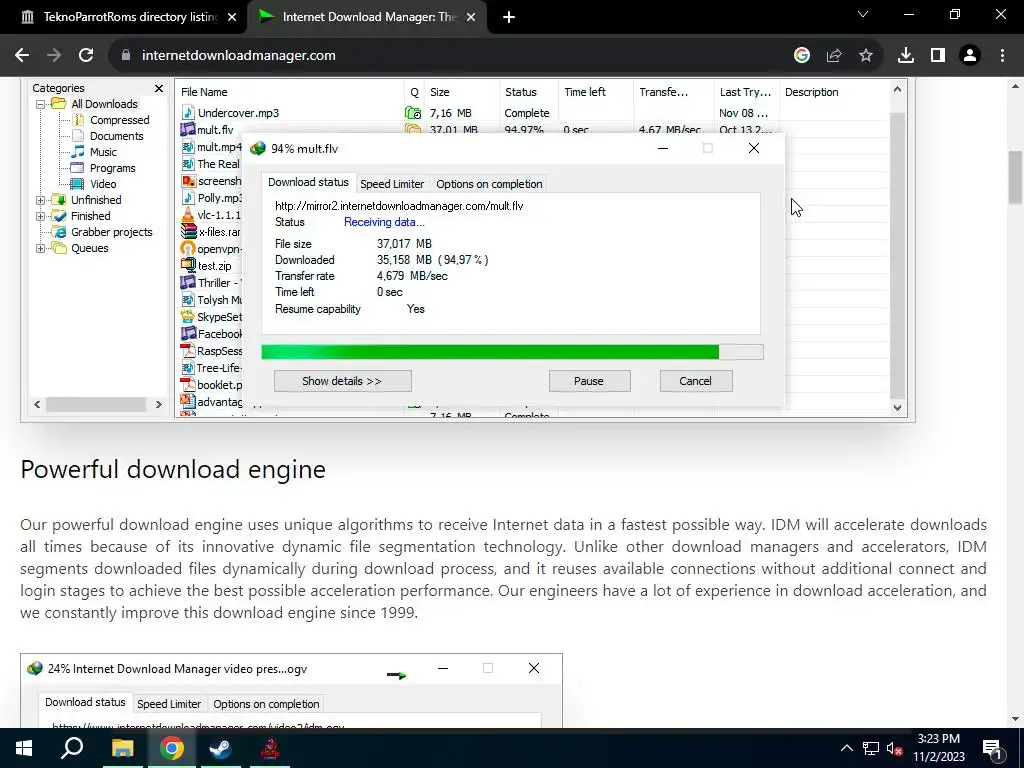Expand the Finished tree node
This screenshot has height=768, width=1024.
click(x=40, y=216)
